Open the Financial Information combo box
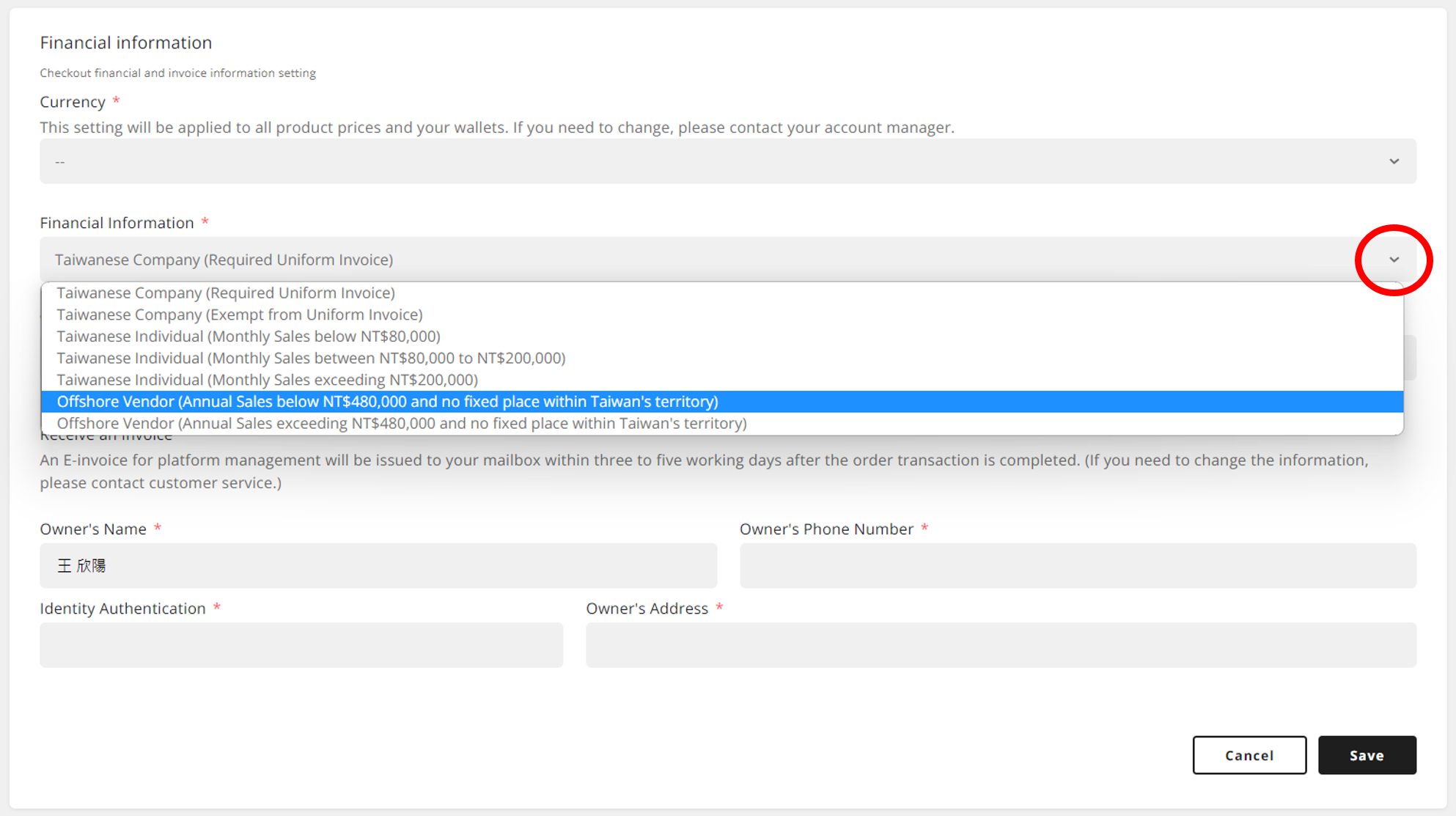 pyautogui.click(x=696, y=260)
